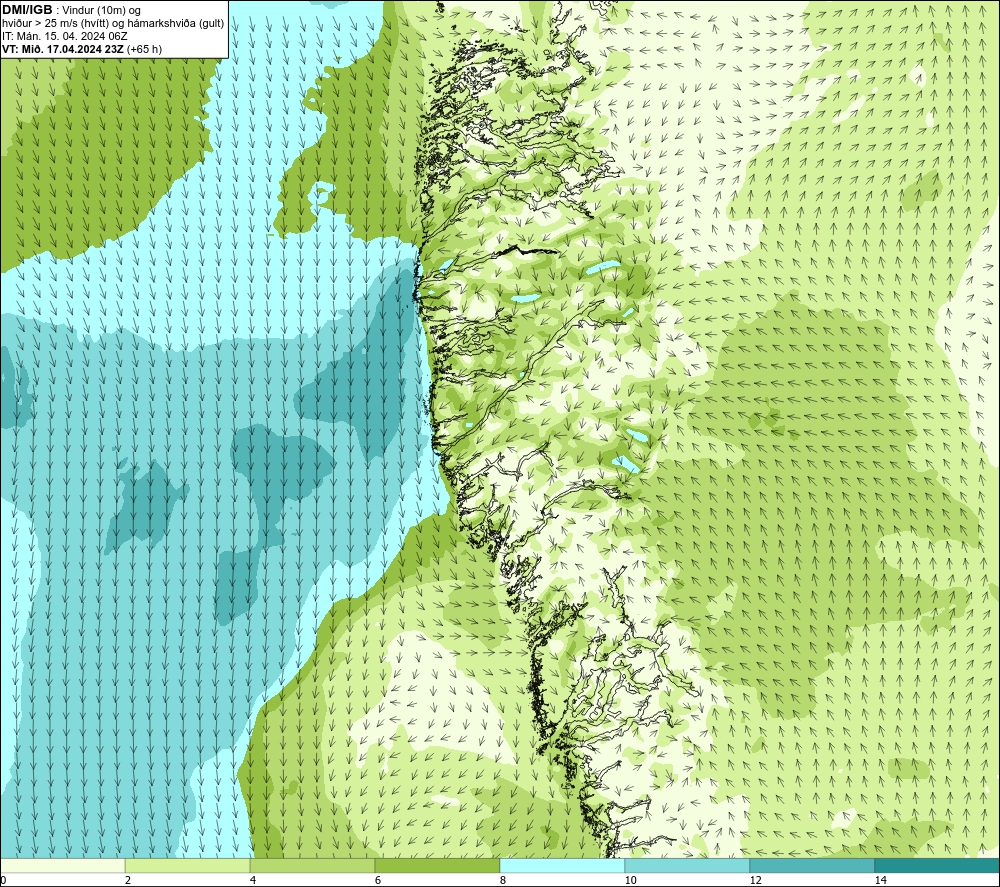This screenshot has height=887, width=1000.
Task: Click the scale label '10'
Action: click(630, 880)
